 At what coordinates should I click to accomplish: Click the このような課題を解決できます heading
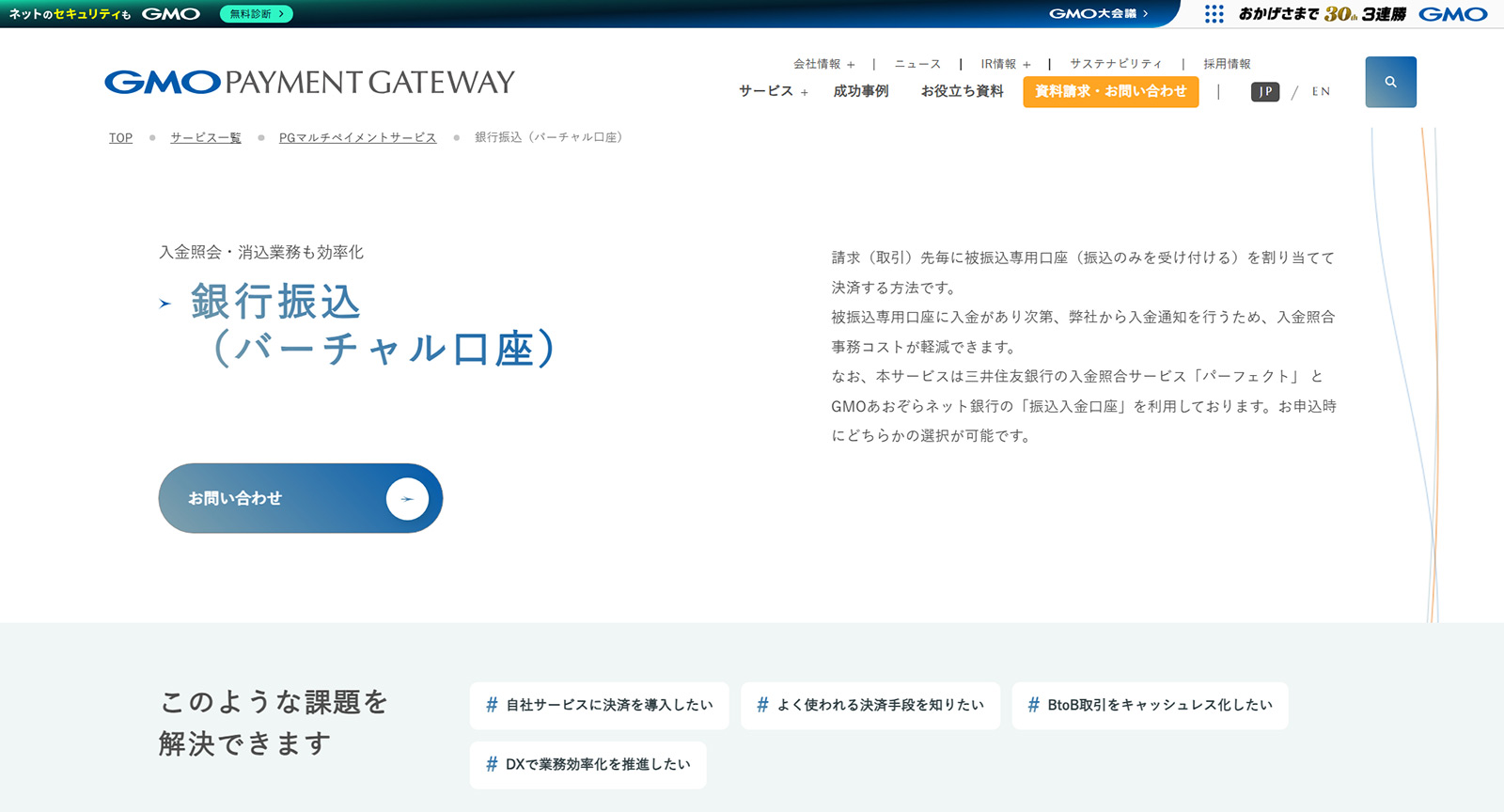click(274, 723)
